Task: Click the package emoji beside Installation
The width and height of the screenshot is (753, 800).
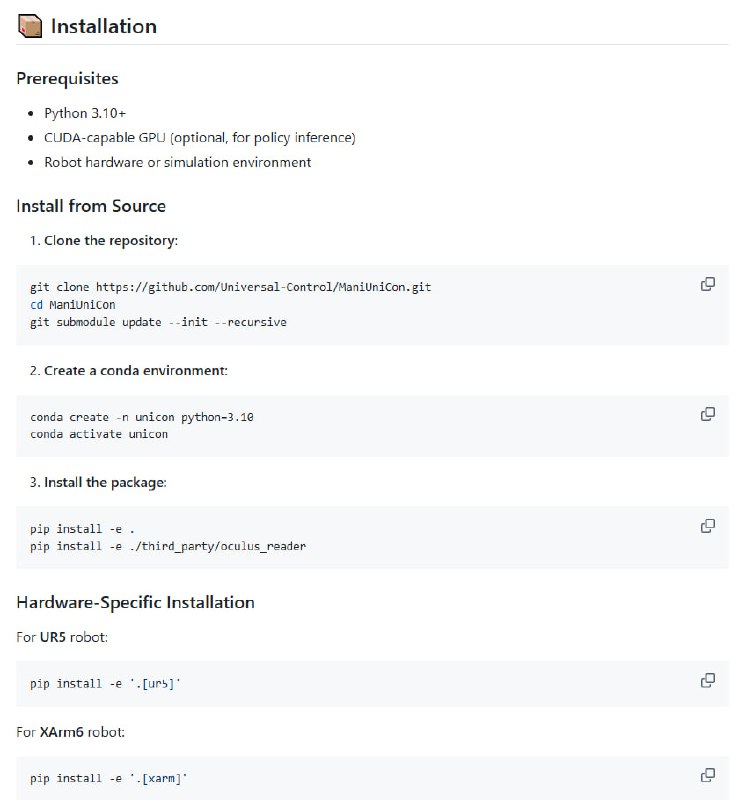Action: (30, 26)
